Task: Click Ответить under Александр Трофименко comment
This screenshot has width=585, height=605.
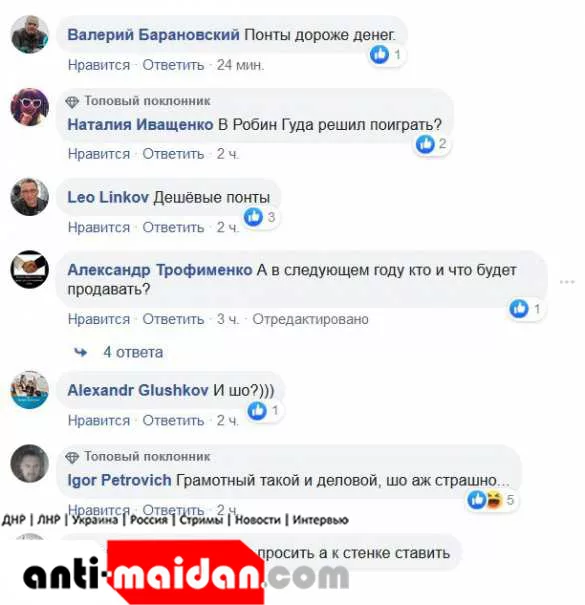Action: [173, 319]
